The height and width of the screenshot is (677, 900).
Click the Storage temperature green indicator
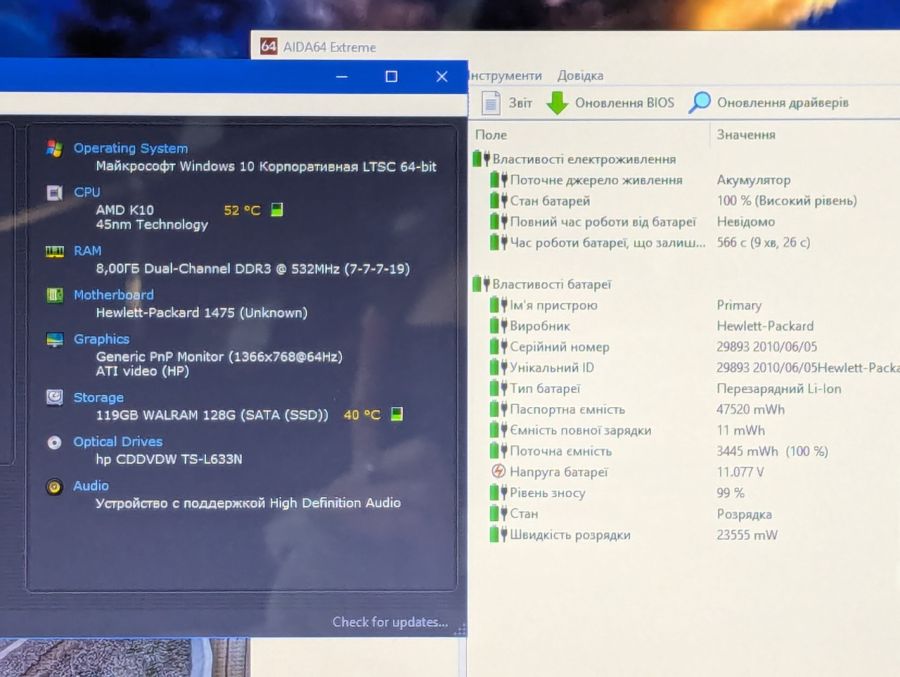(x=397, y=414)
